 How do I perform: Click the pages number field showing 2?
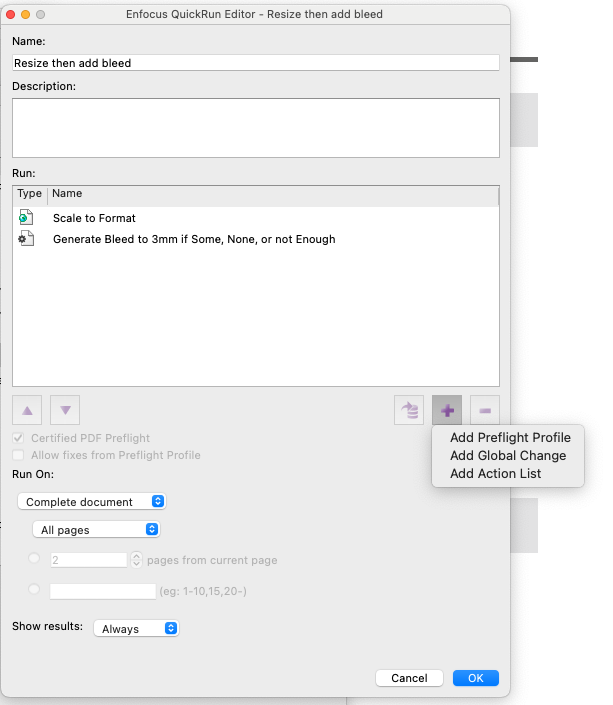89,560
